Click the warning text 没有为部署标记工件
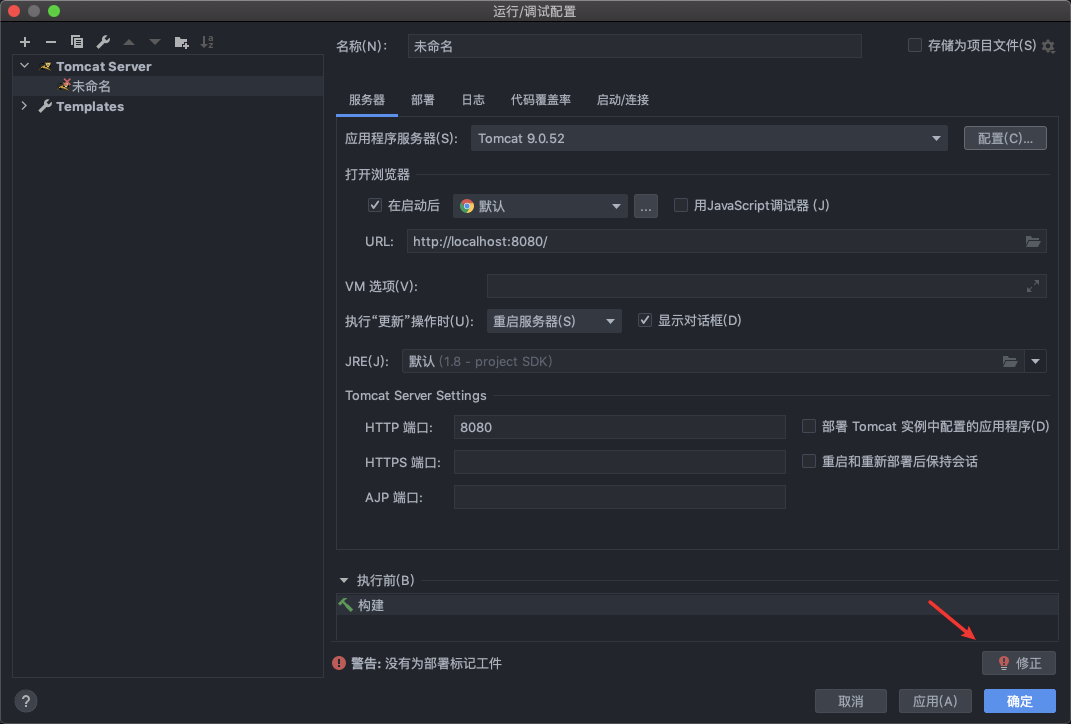 coord(443,663)
